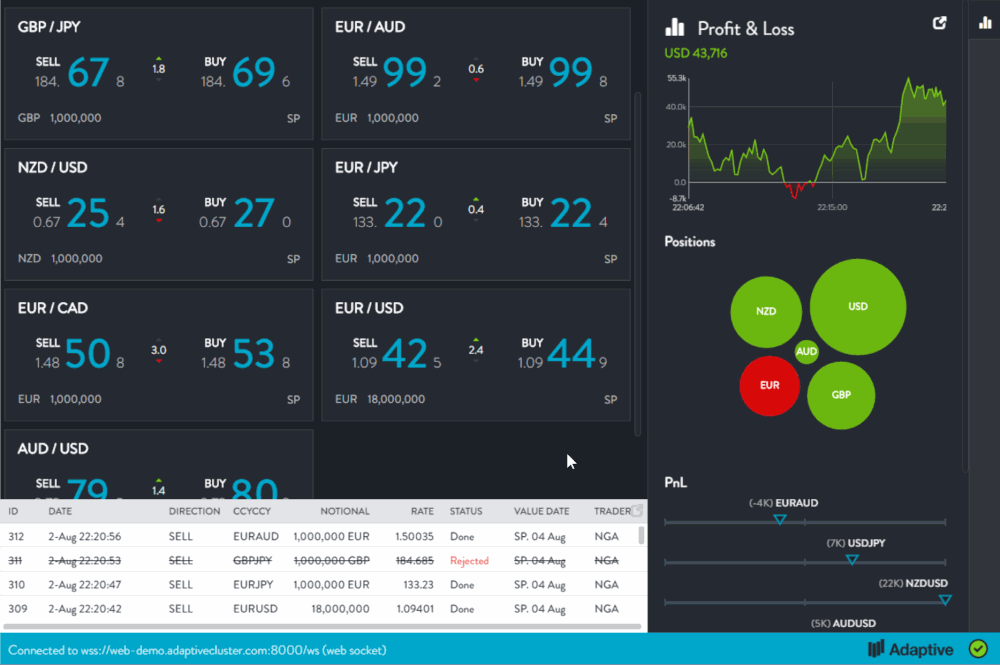Buy NZD/USD at 0.67270
The image size is (1000, 665).
(247, 213)
